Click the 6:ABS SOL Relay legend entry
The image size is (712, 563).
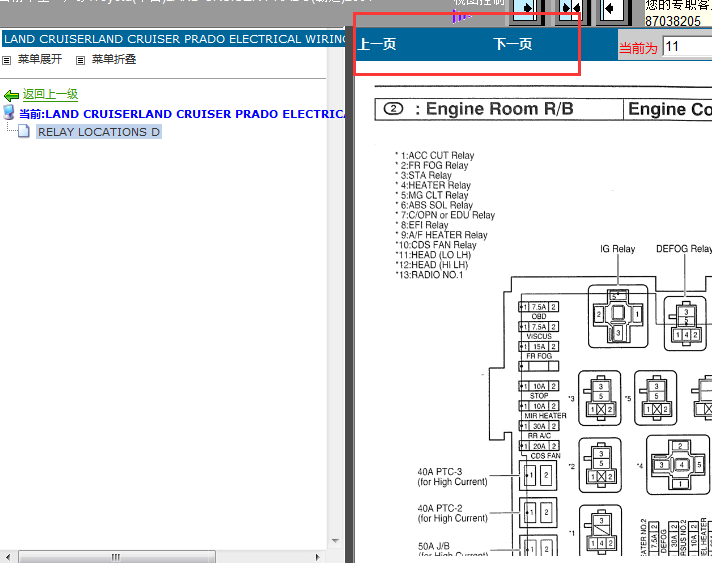tap(434, 205)
